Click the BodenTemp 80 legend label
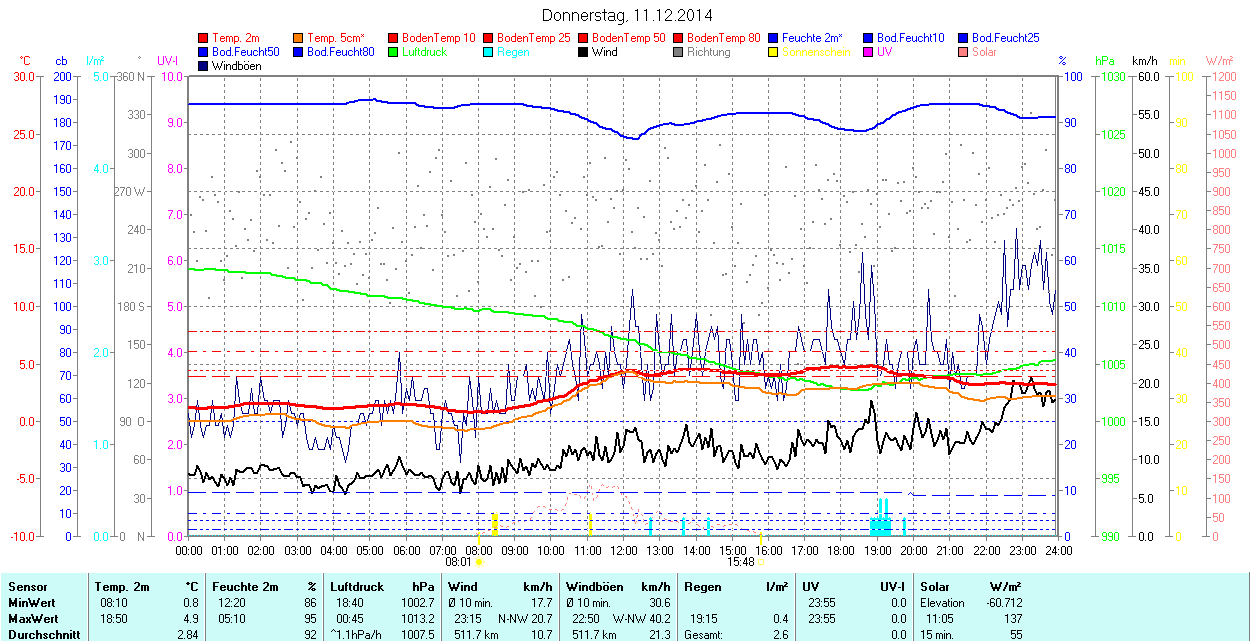This screenshot has height=641, width=1250. click(x=724, y=38)
